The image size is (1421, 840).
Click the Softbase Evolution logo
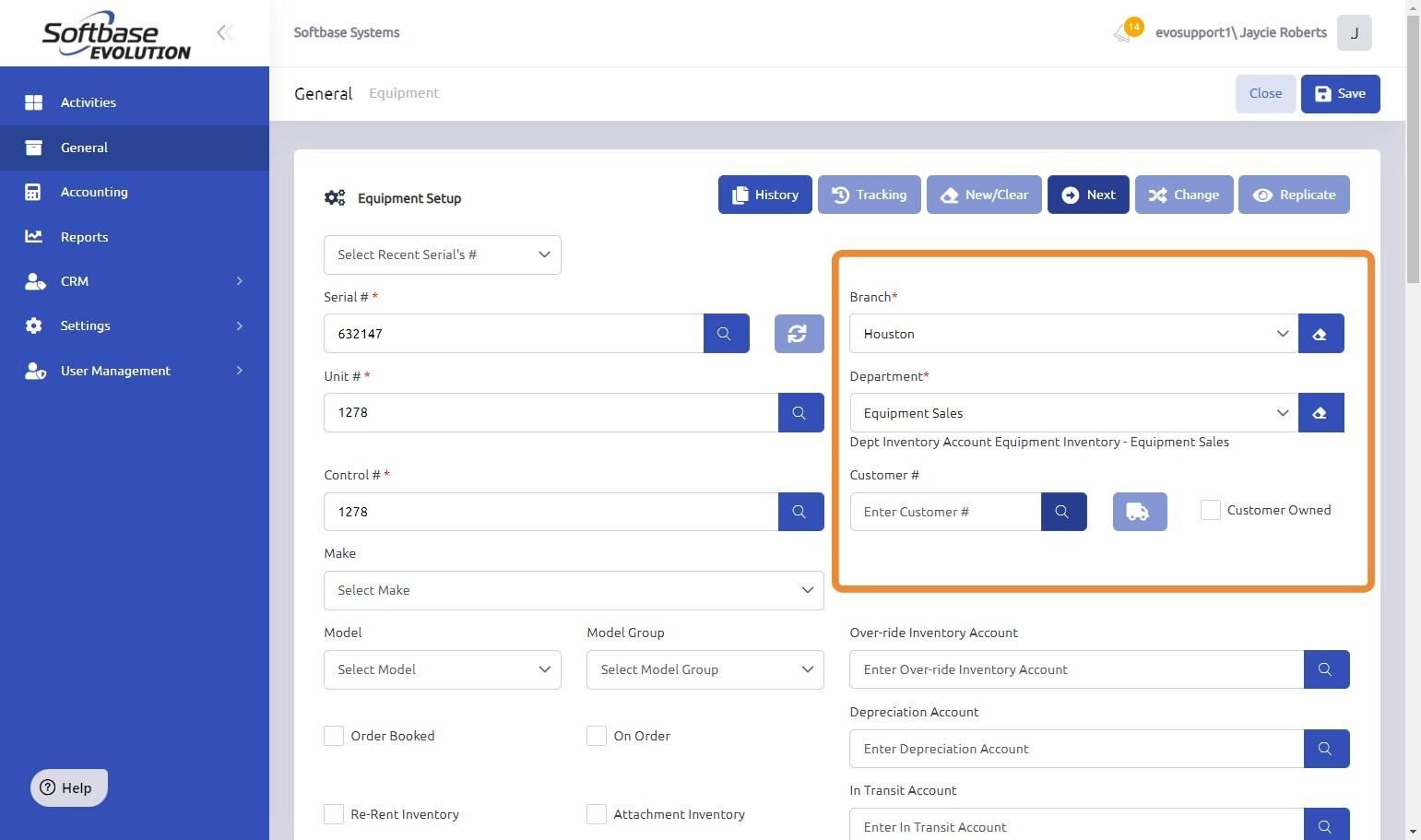point(116,35)
